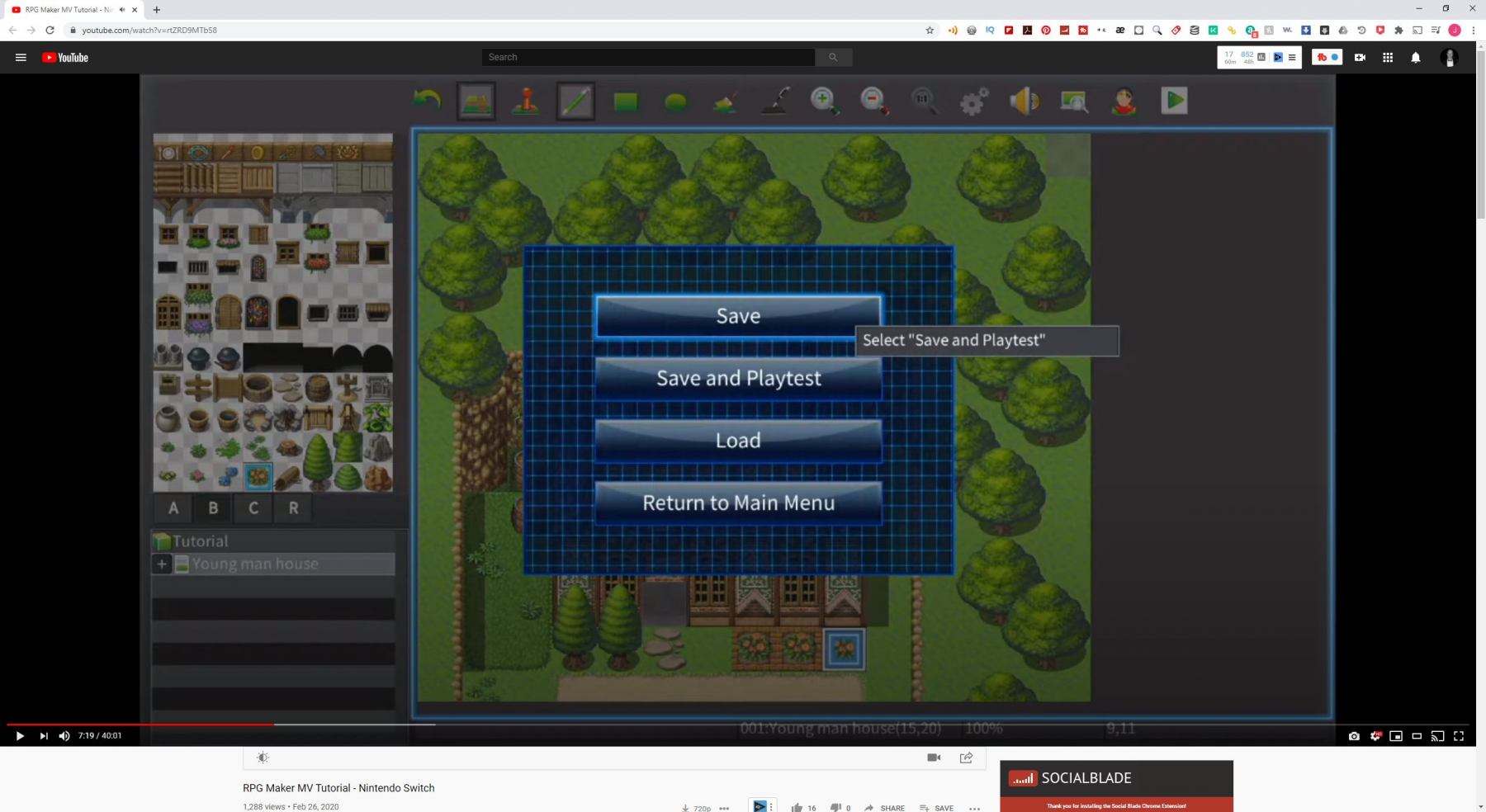Image resolution: width=1486 pixels, height=812 pixels.
Task: Bookmark the page with the star icon
Action: coord(930,31)
